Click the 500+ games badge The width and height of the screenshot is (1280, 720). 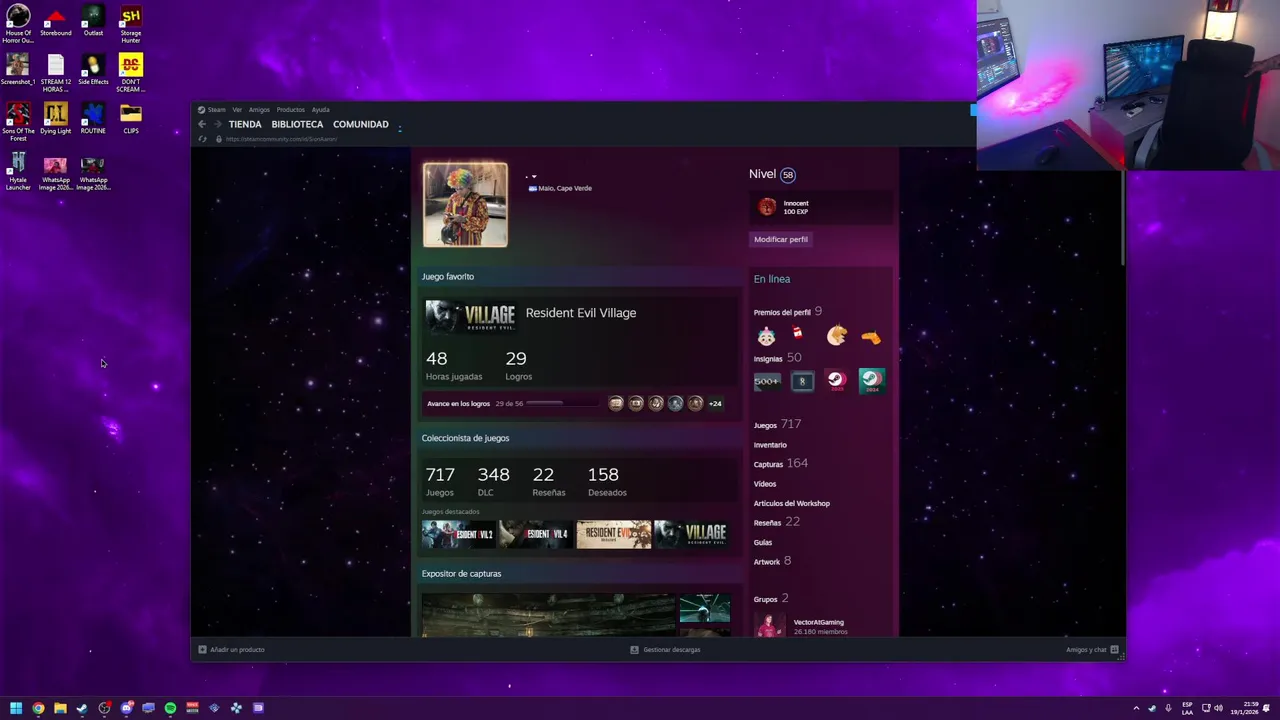tap(767, 381)
